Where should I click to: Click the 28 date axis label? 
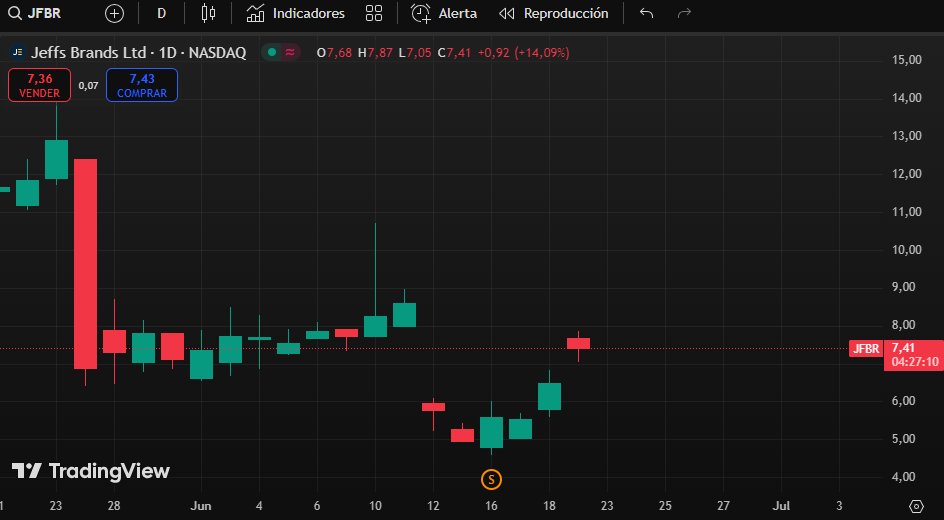114,506
